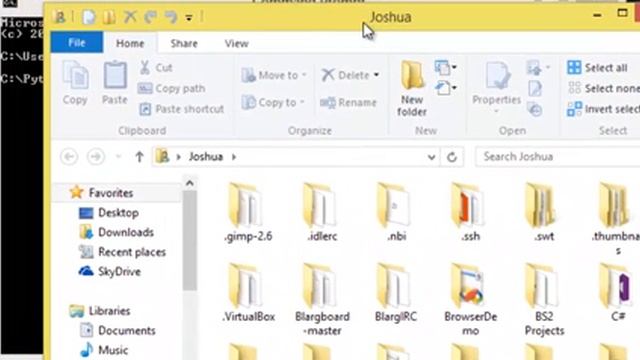
Task: Click the Undo quick access icon
Action: click(151, 17)
